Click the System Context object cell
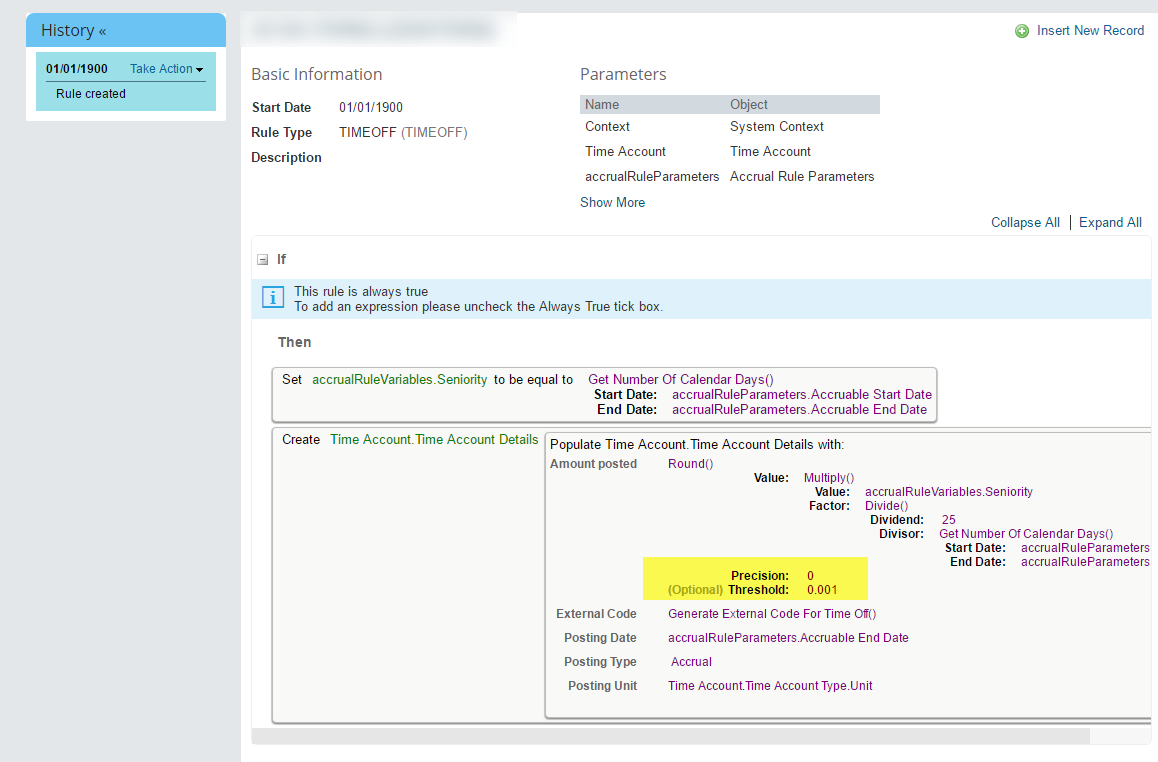 tap(777, 126)
